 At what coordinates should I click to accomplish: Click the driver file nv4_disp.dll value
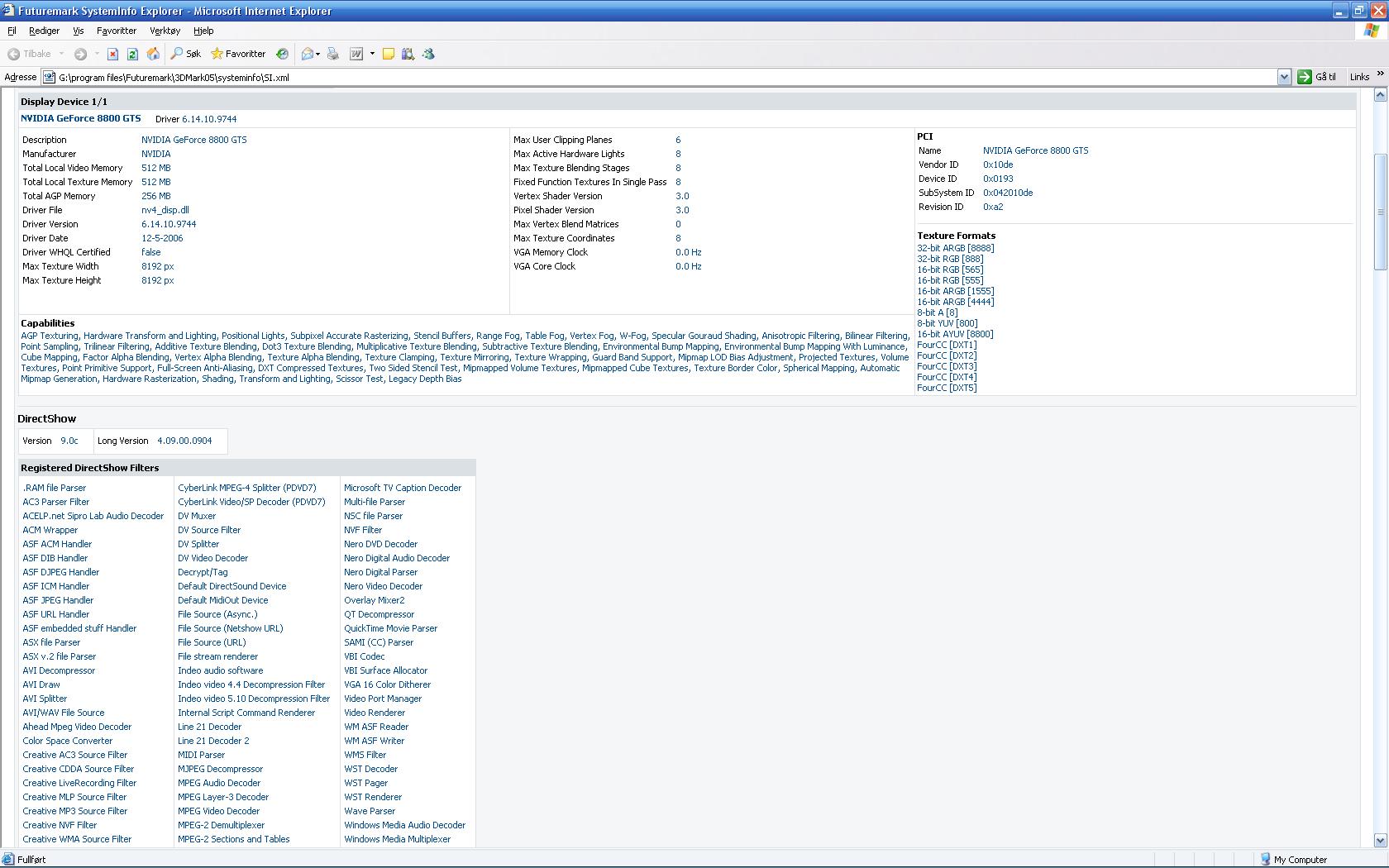[165, 210]
